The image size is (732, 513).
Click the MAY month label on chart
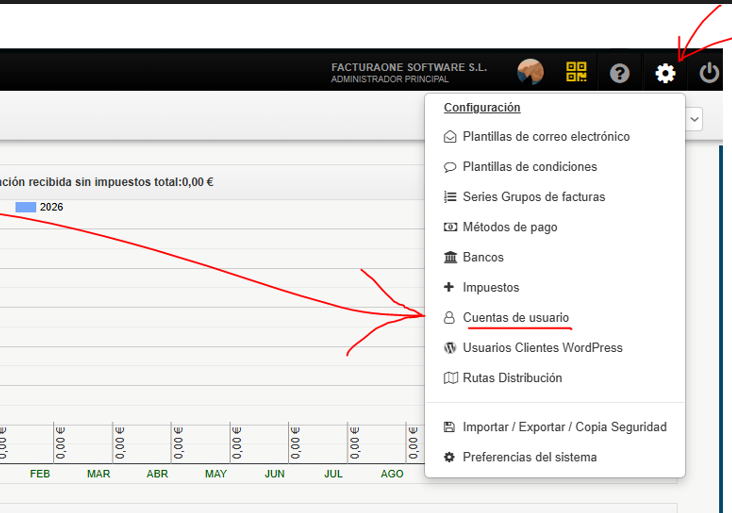click(x=216, y=474)
